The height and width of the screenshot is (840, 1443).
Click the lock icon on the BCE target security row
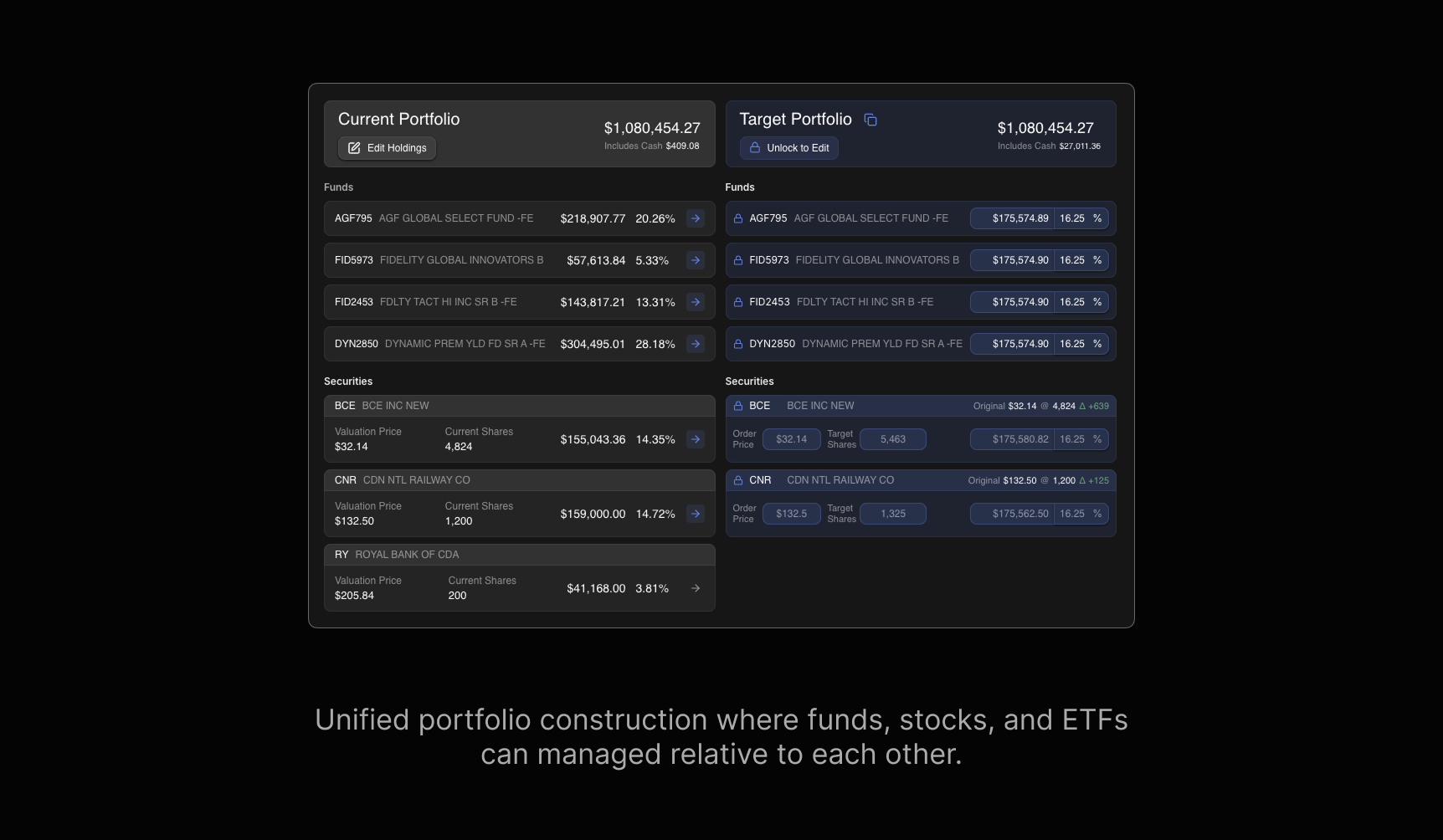tap(737, 406)
